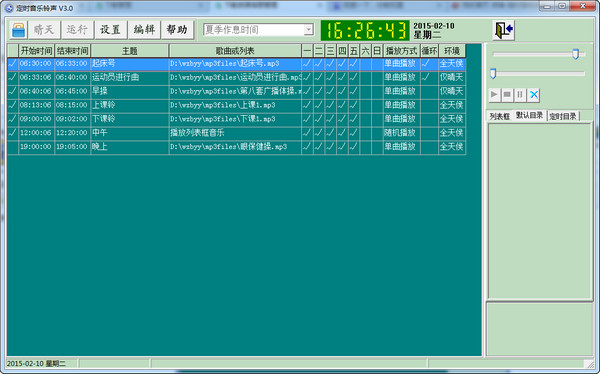Viewport: 600px width, 374px height.
Task: Start playback with the play button
Action: 494,94
